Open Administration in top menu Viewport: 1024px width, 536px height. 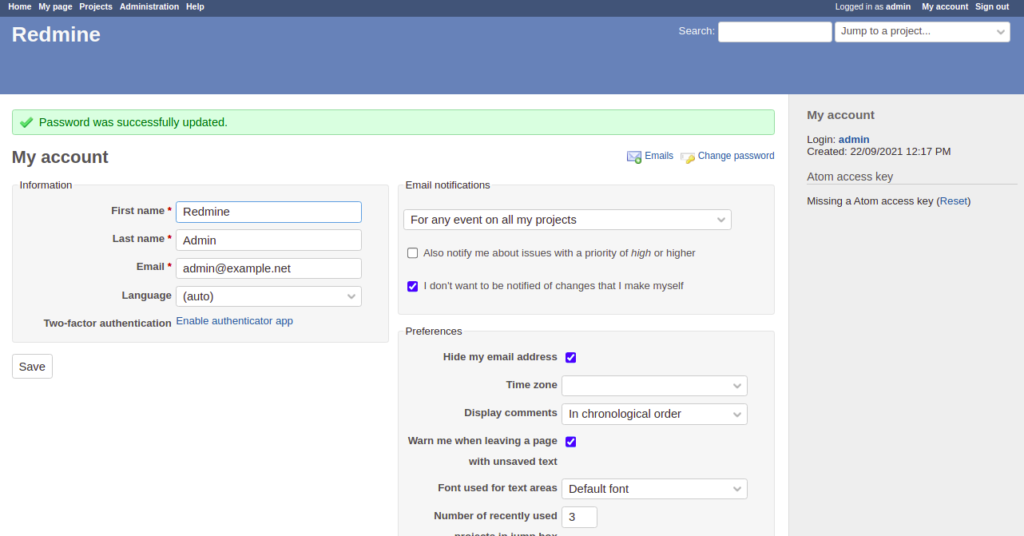coord(149,7)
